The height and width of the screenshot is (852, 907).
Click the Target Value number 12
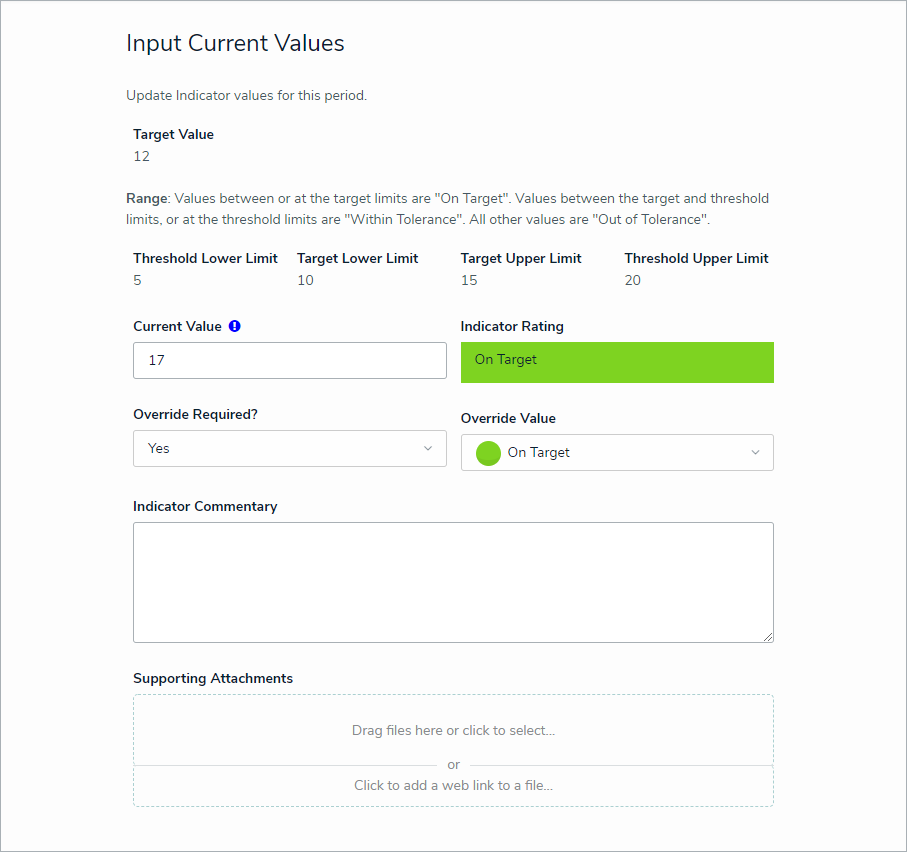(x=141, y=156)
